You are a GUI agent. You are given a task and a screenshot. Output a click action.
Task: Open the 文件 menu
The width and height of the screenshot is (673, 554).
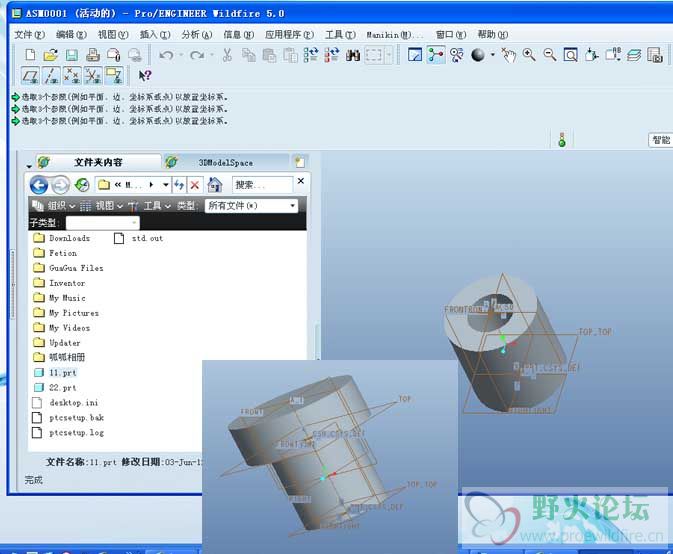point(29,34)
